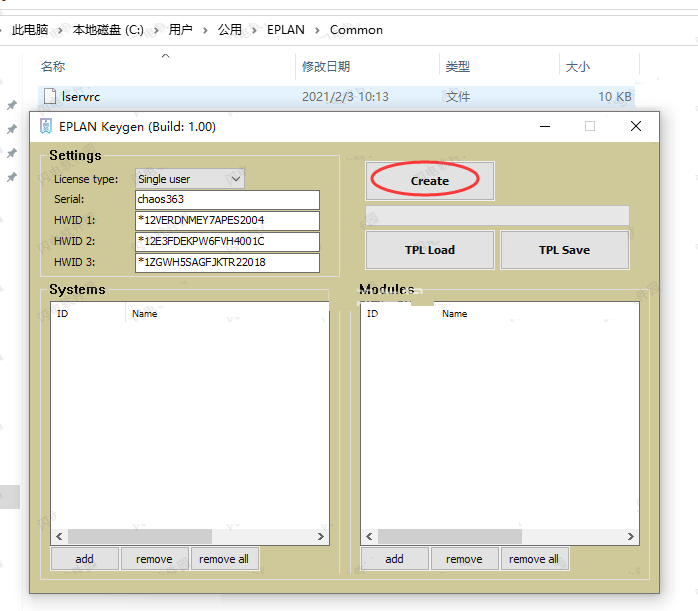
Task: Click the Systems horizontal scrollbar thumb
Action: tap(140, 536)
